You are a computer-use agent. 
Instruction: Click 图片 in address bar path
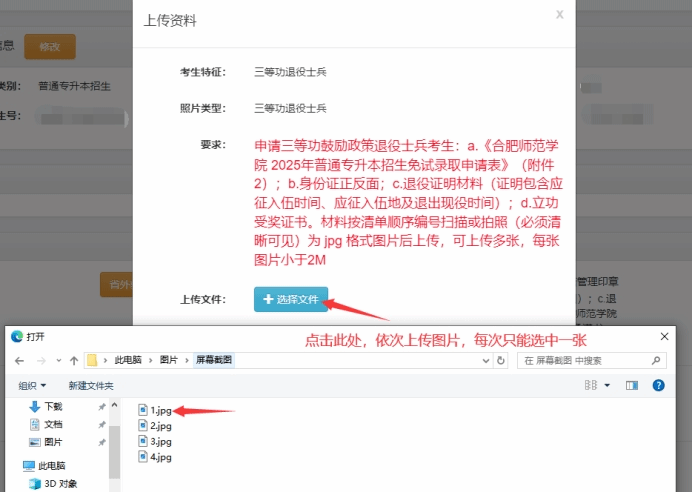click(170, 360)
